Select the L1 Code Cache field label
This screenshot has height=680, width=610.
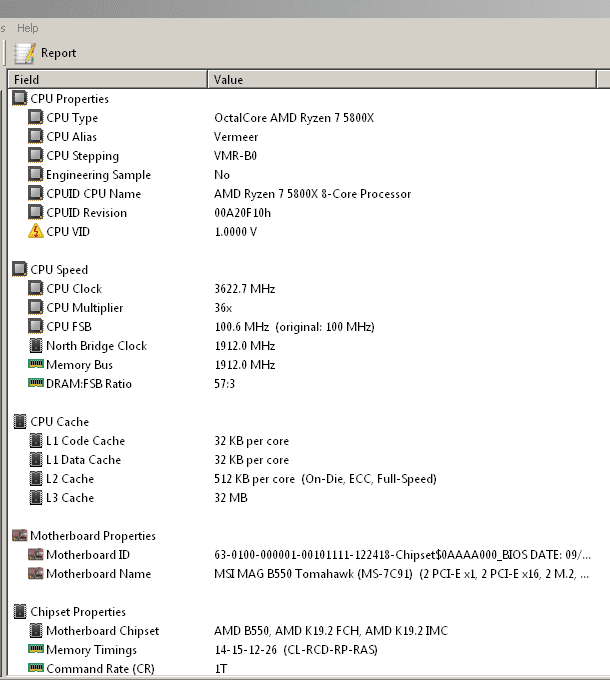(x=85, y=441)
